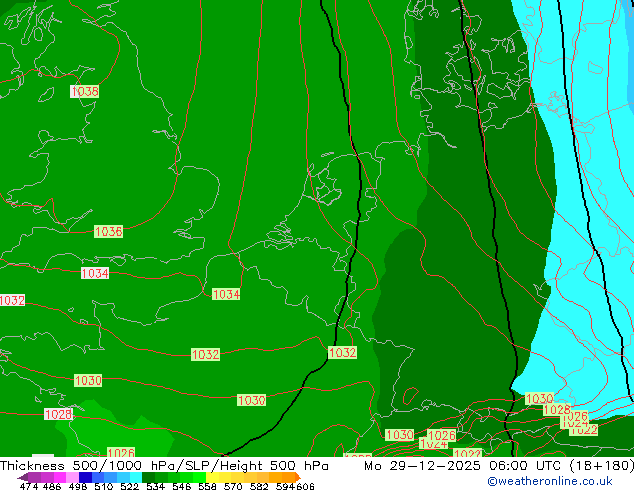
Task: Pick the dark navy blue legend swatch
Action: tap(85, 477)
